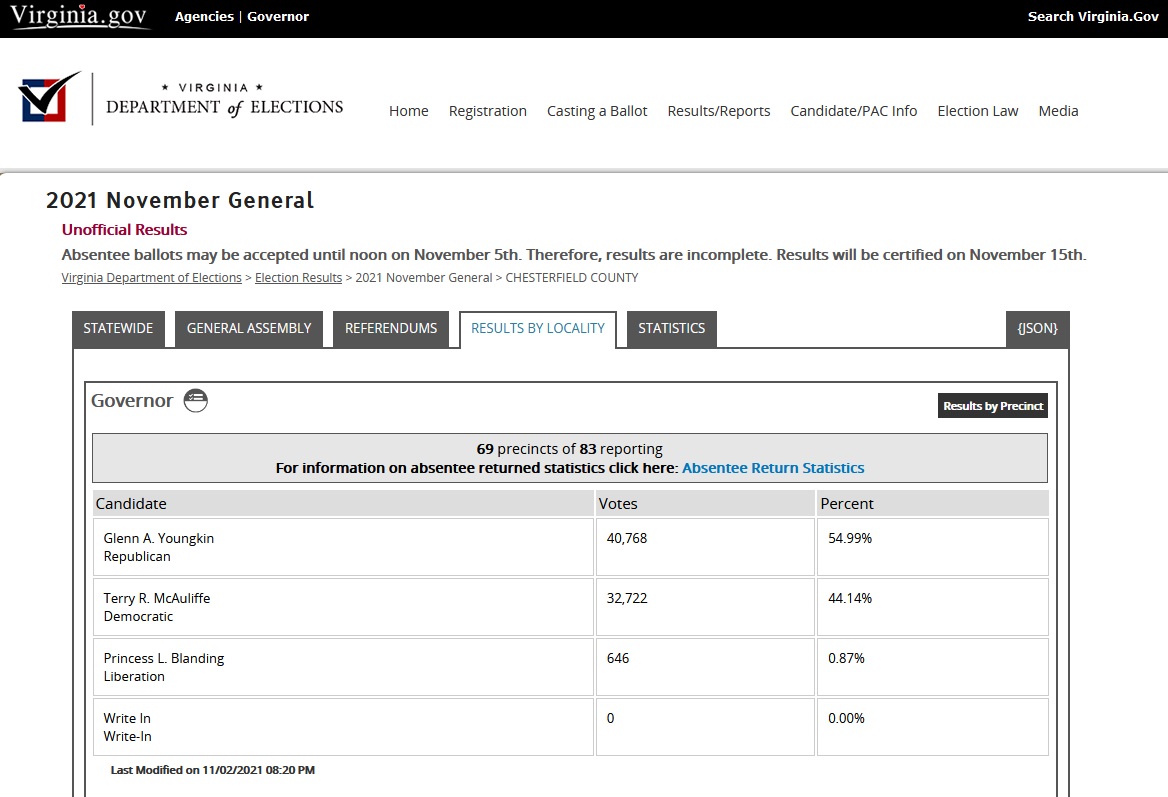Follow the Virginia Department of Elections breadcrumb
Viewport: 1168px width, 797px height.
click(x=151, y=278)
